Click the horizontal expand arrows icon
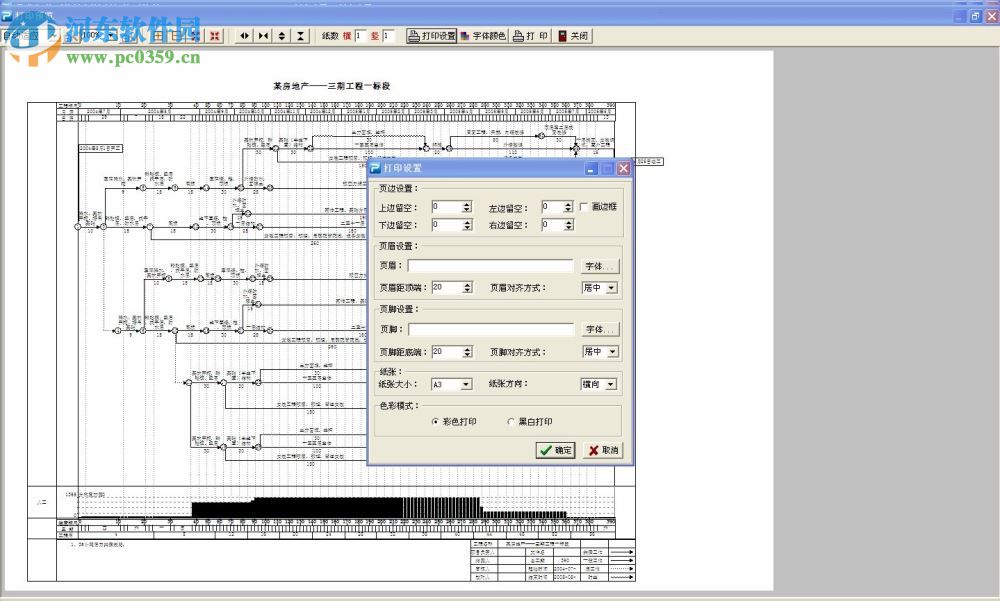This screenshot has height=601, width=1000. pyautogui.click(x=244, y=36)
